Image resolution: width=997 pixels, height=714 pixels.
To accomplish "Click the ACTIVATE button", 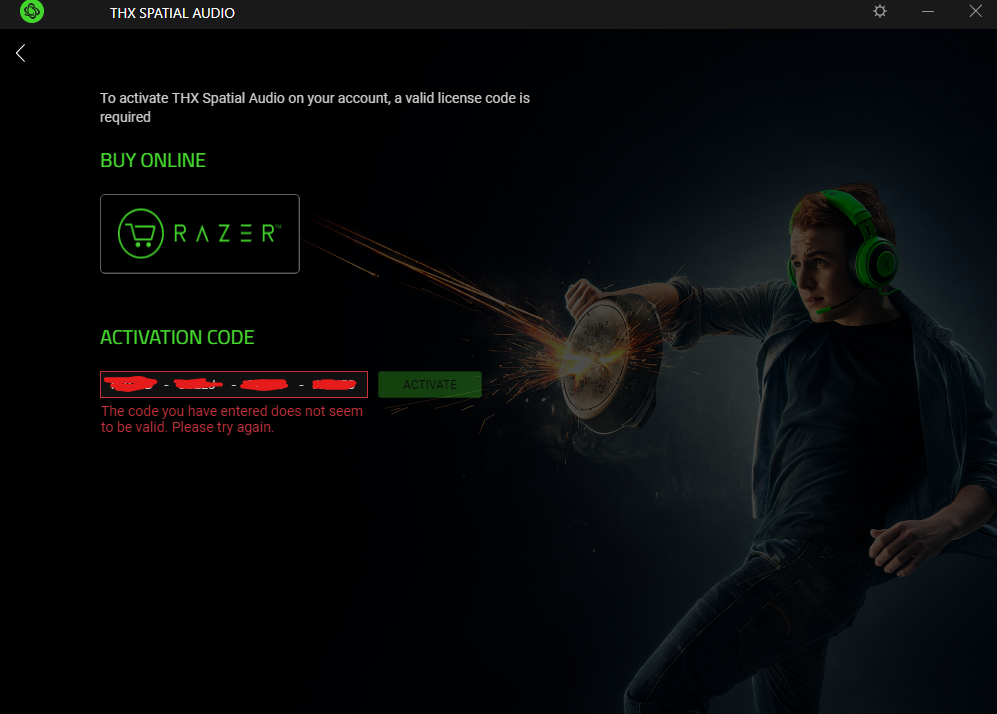I will [430, 385].
